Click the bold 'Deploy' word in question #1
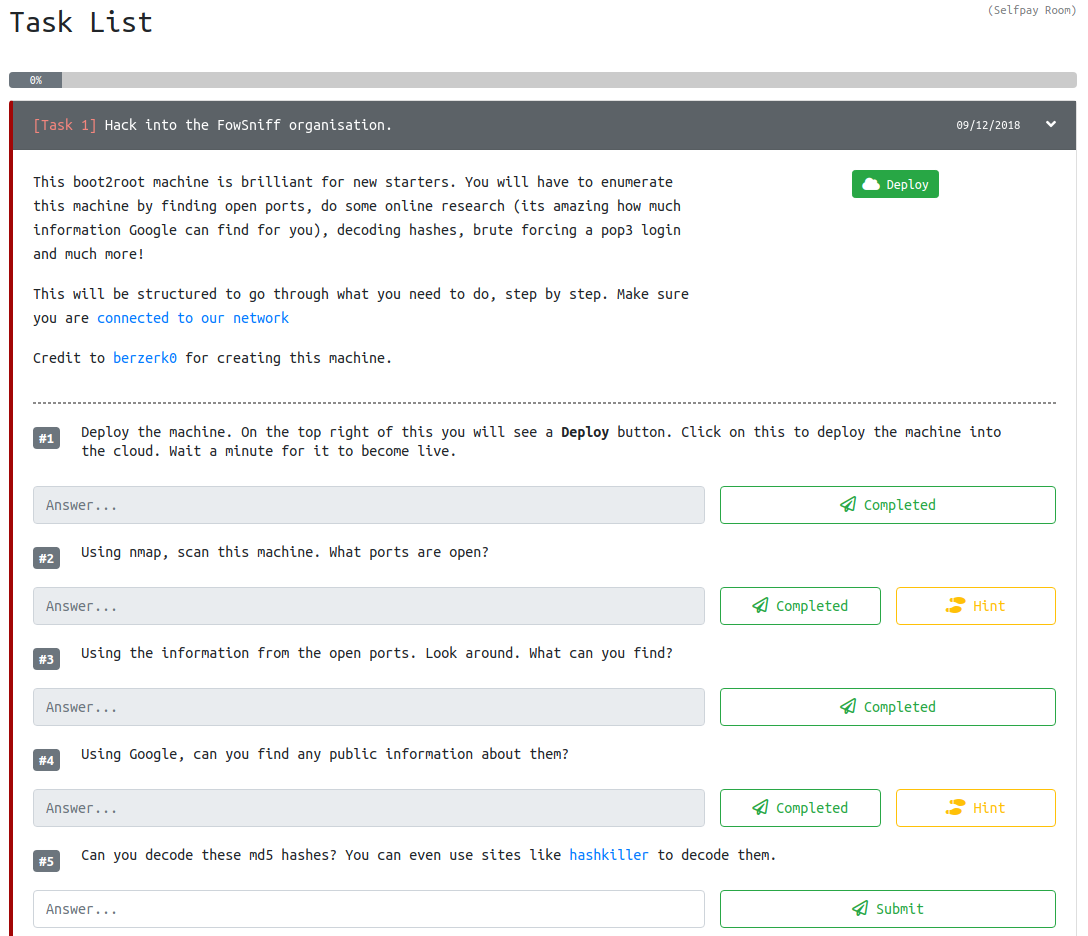The width and height of the screenshot is (1088, 936). click(585, 432)
